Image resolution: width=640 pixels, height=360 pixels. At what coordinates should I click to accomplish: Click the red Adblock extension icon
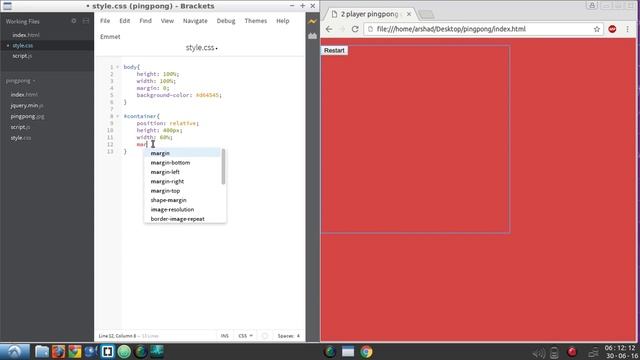pyautogui.click(x=612, y=29)
